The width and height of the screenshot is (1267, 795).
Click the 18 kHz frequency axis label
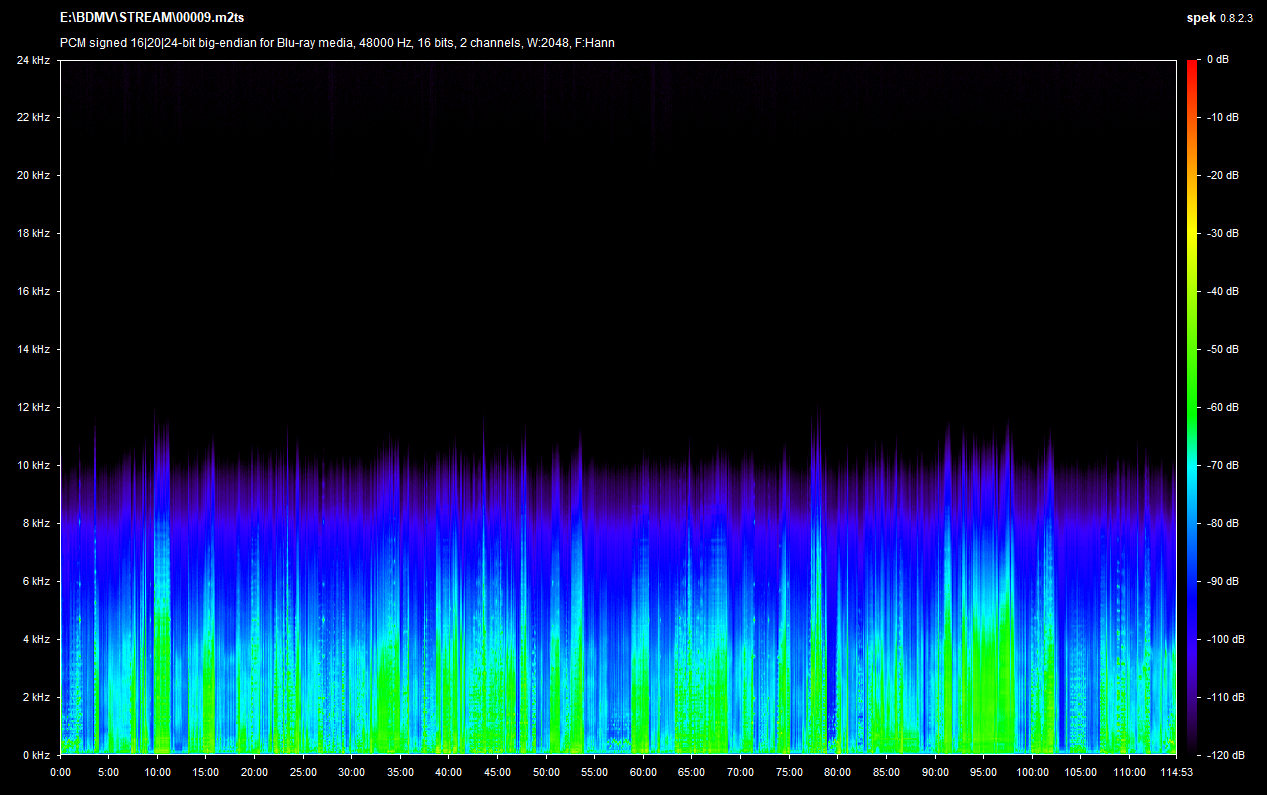(x=33, y=234)
